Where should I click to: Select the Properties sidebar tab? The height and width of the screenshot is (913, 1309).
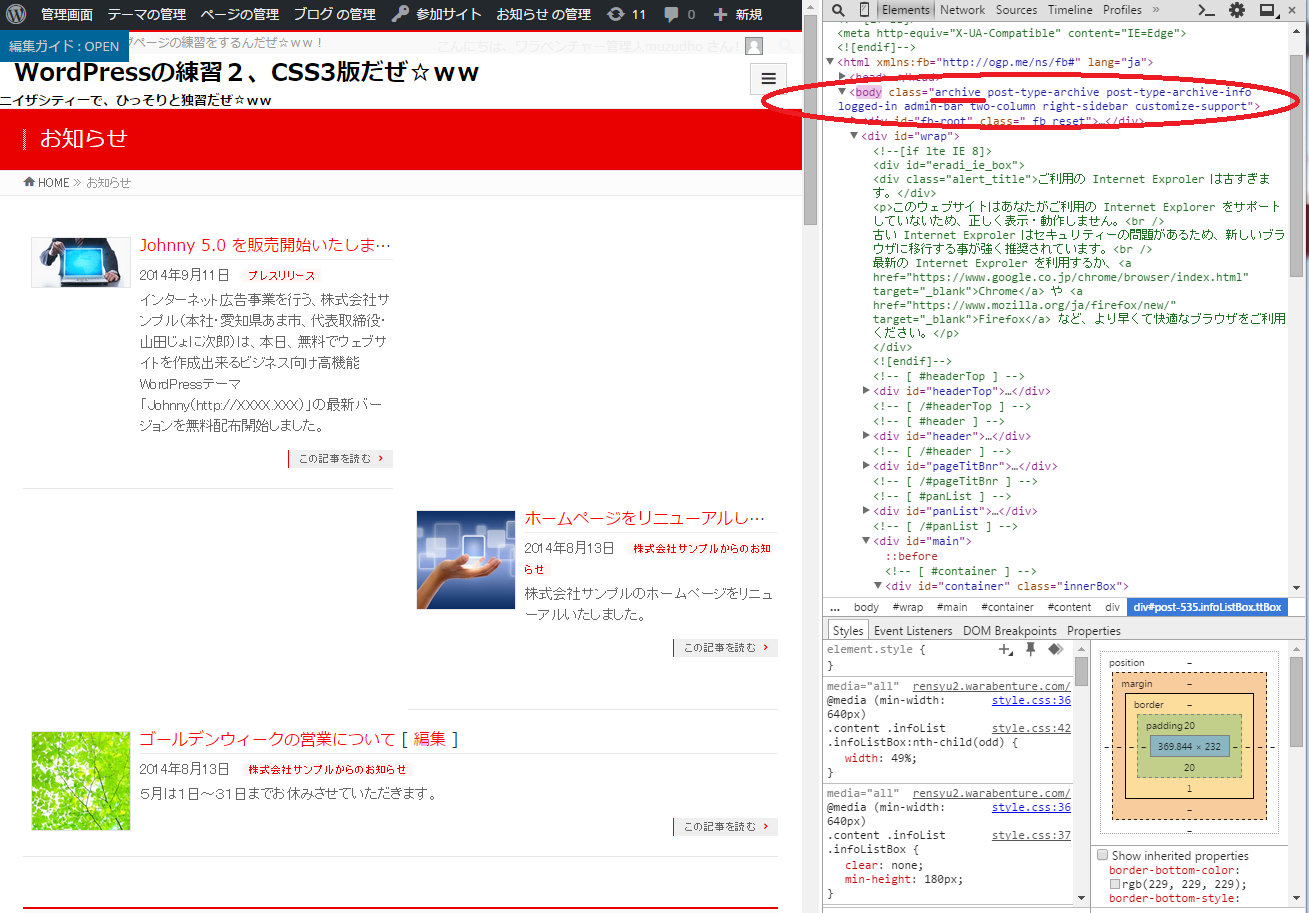(1094, 631)
